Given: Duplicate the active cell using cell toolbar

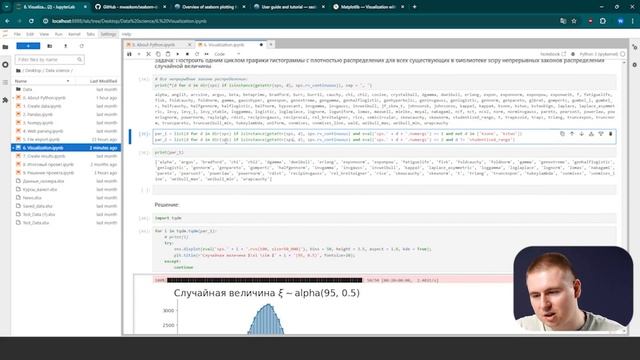Looking at the screenshot, I should click(562, 134).
